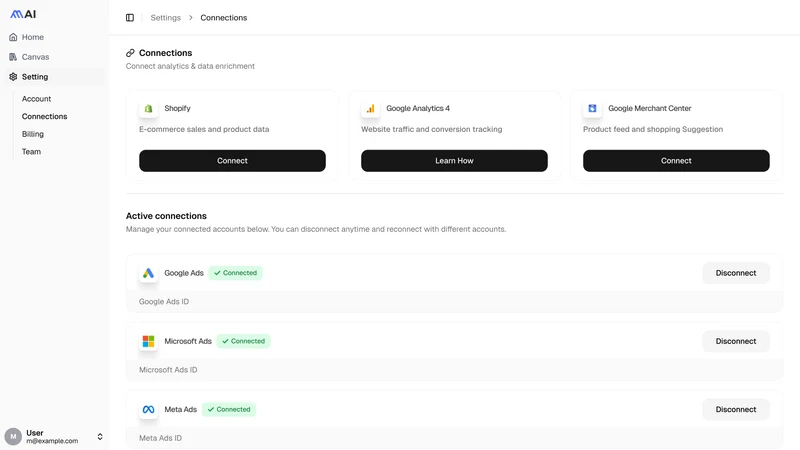Click Learn How for Google Analytics 4
This screenshot has height=450, width=800.
click(x=454, y=161)
